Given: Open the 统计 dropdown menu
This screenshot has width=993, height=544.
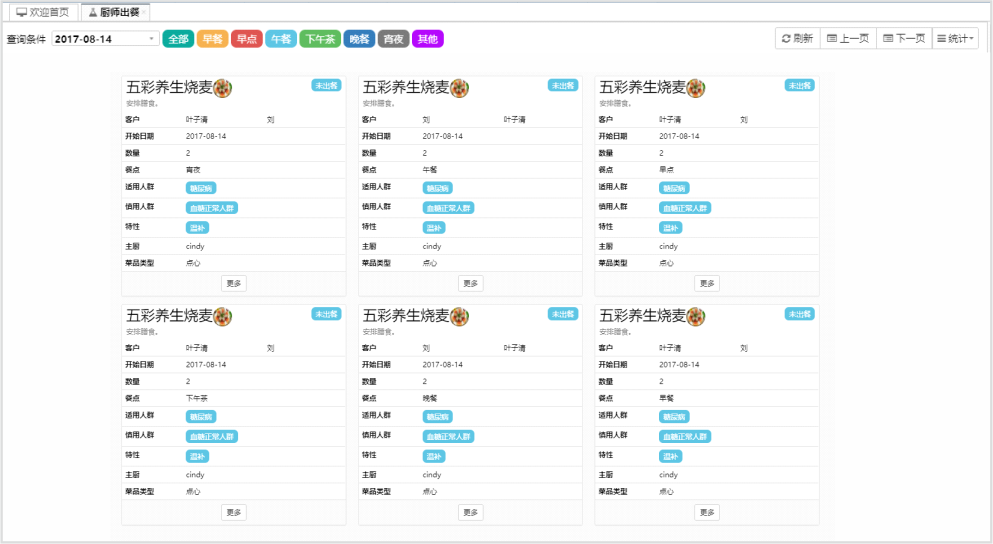Looking at the screenshot, I should click(955, 38).
